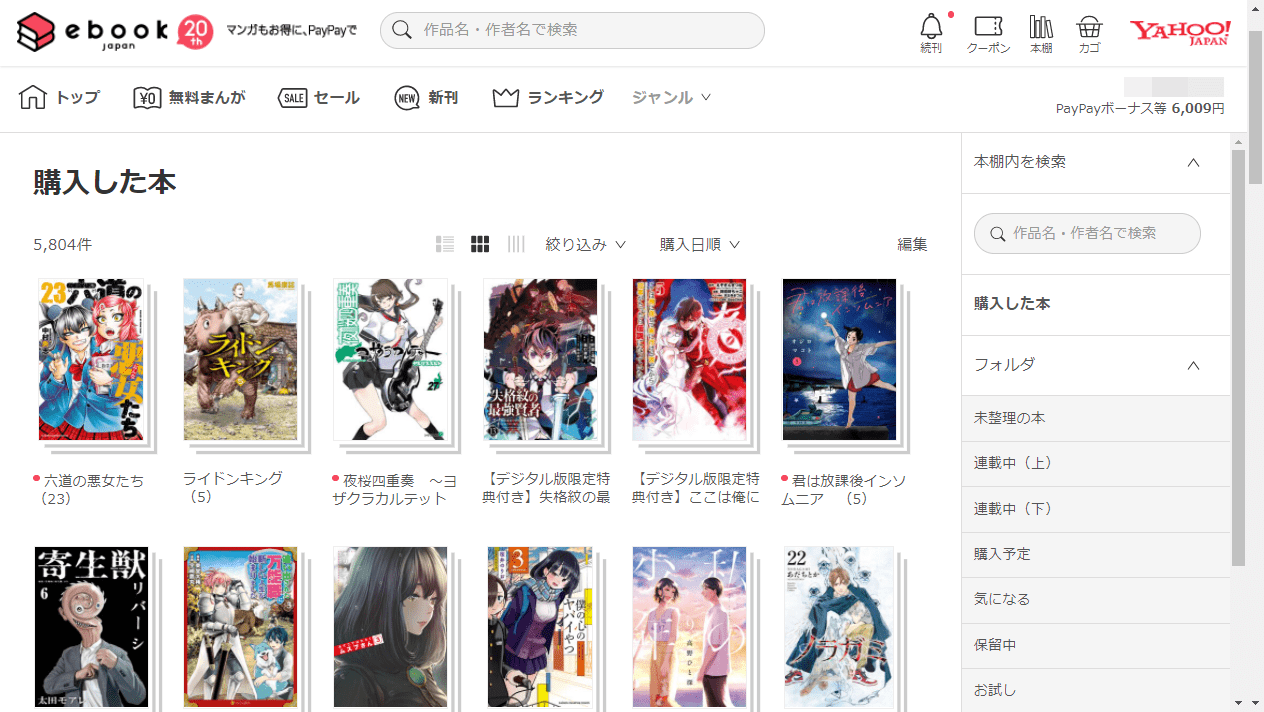The width and height of the screenshot is (1264, 712).
Task: Click the 20th anniversary badge
Action: click(195, 32)
